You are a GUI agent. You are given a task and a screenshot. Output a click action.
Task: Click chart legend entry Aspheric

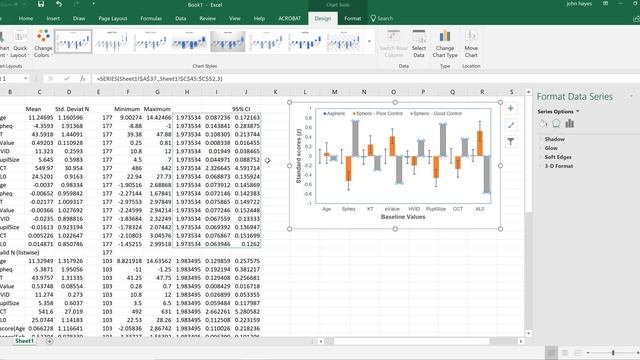334,113
